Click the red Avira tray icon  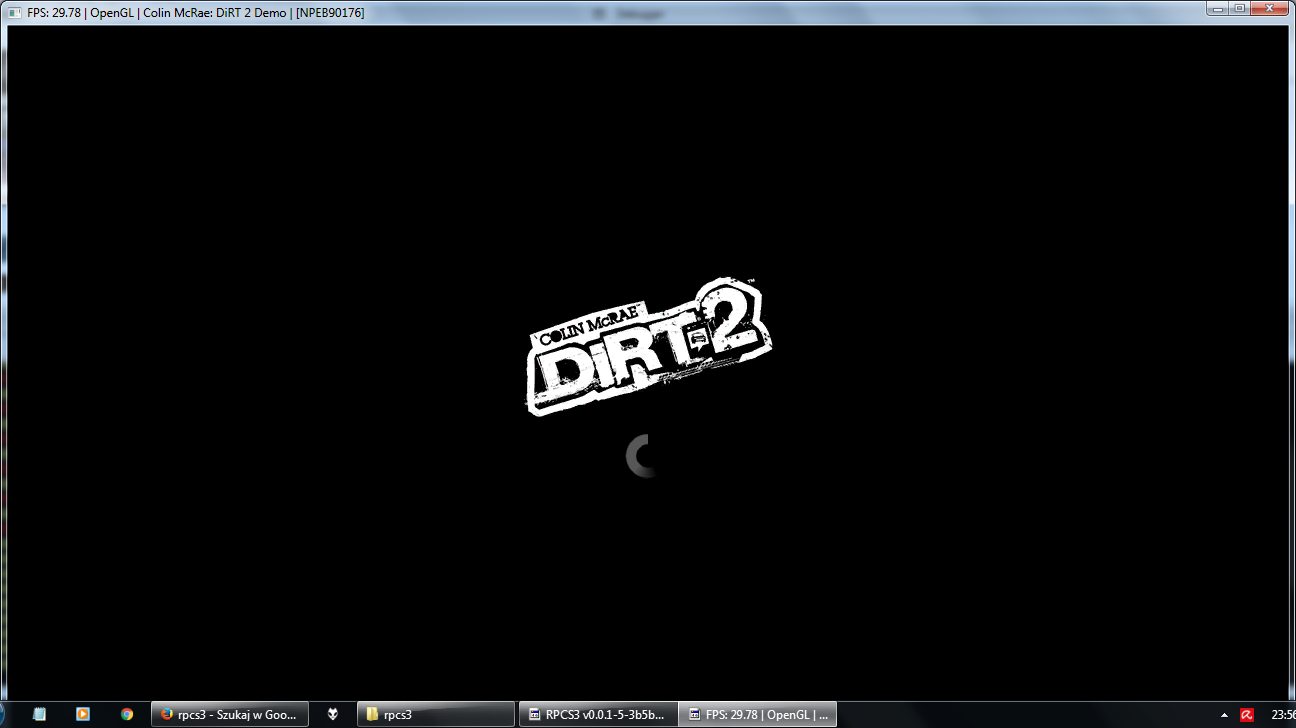click(1247, 715)
